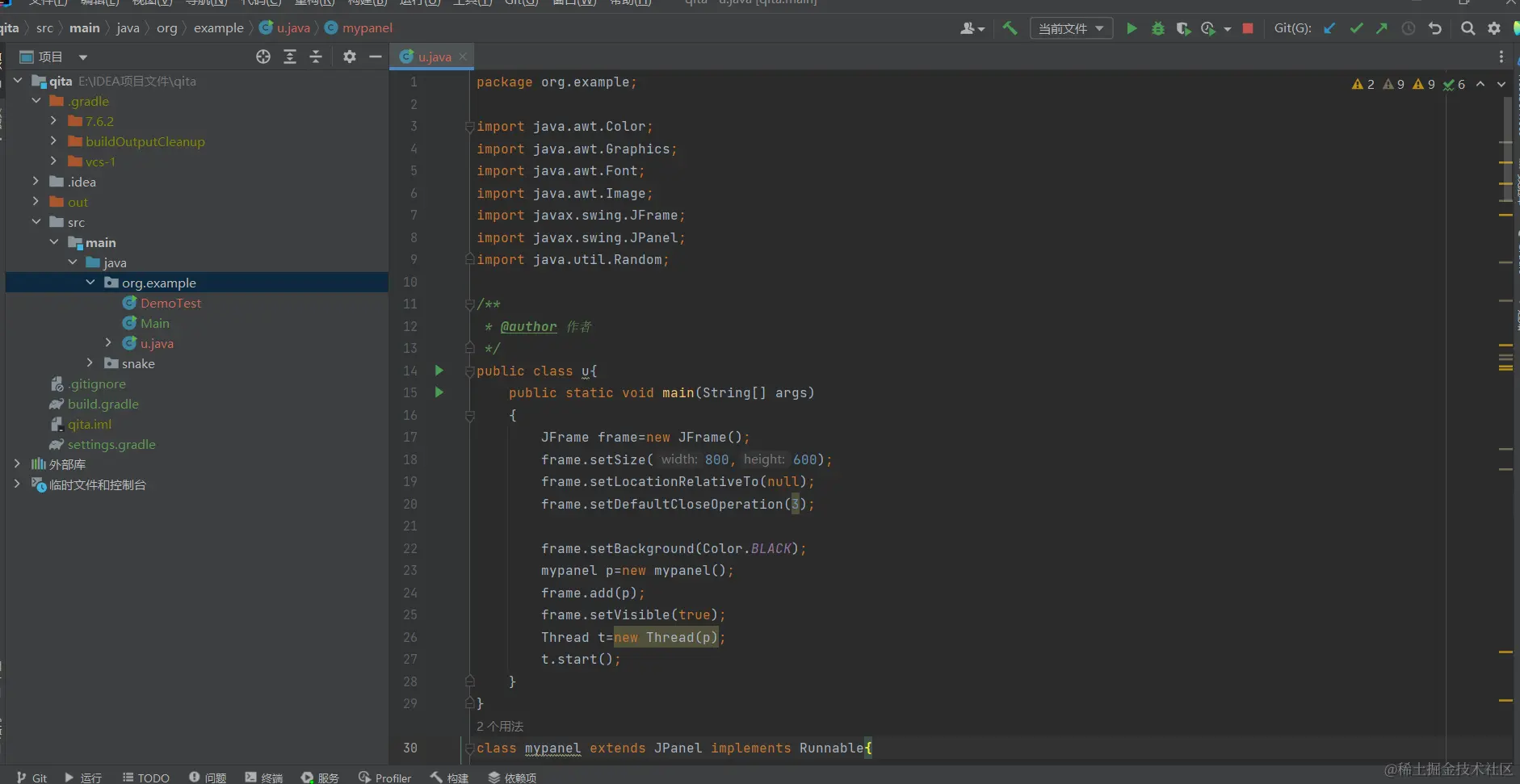Run main method from line 15 gutter
1520x784 pixels.
(x=439, y=392)
